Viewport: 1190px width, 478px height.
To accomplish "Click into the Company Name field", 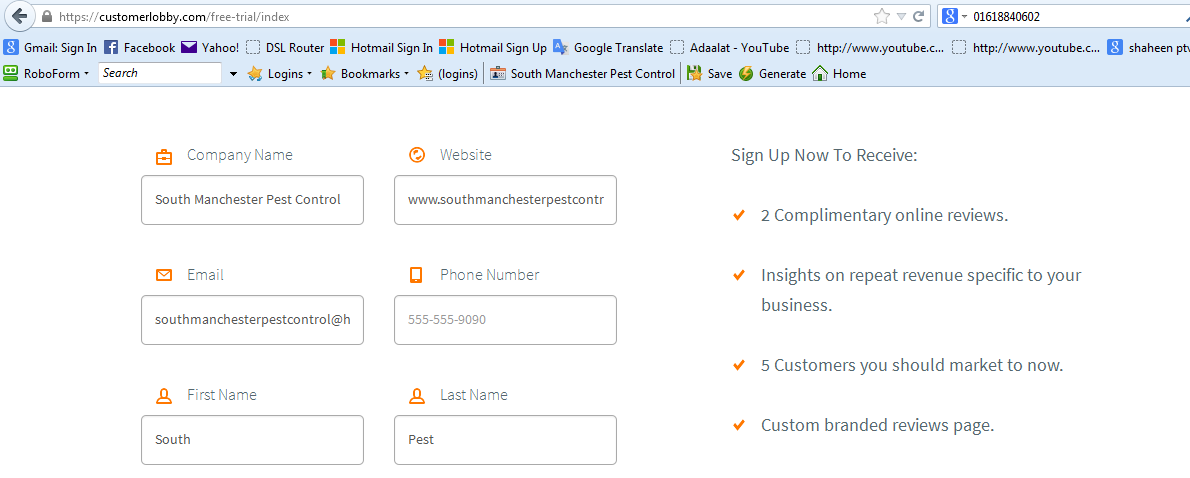I will (252, 200).
